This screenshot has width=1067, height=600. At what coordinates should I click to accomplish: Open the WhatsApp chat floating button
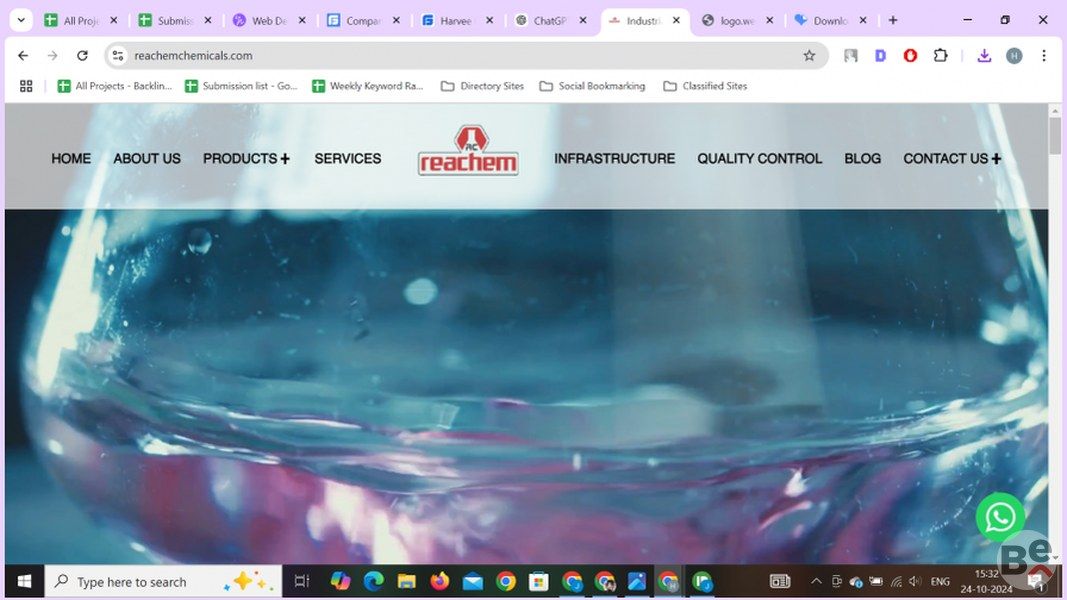[x=1000, y=517]
